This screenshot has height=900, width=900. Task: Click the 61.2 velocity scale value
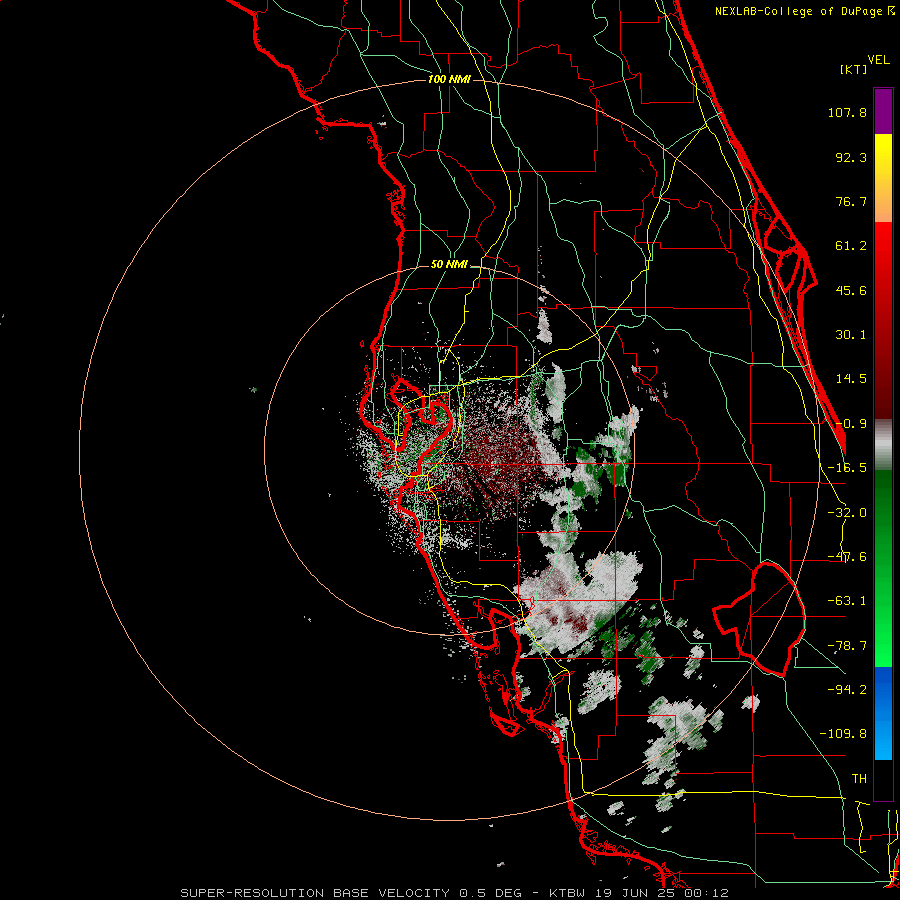coord(851,246)
